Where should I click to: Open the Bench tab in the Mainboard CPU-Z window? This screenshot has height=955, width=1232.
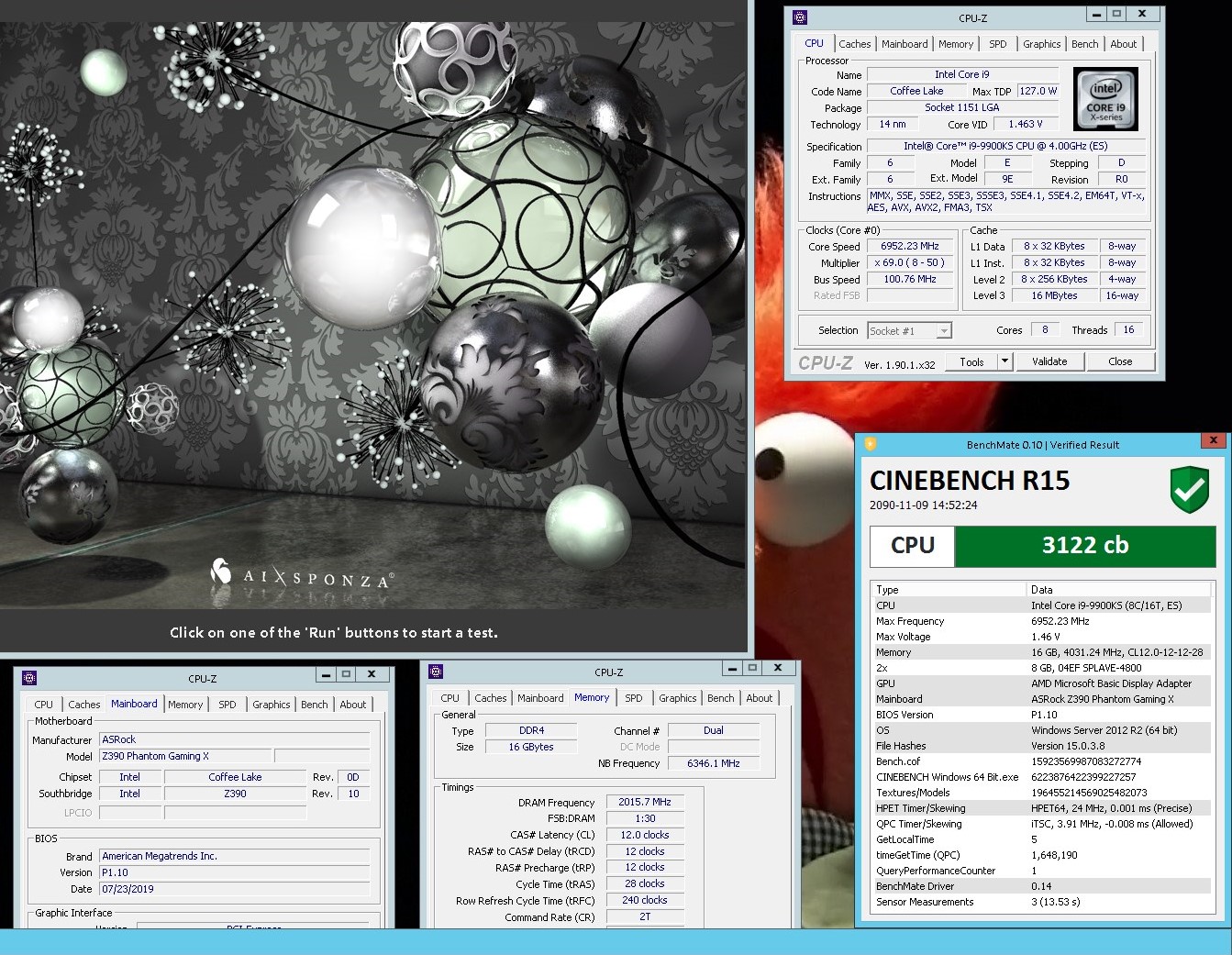coord(314,705)
